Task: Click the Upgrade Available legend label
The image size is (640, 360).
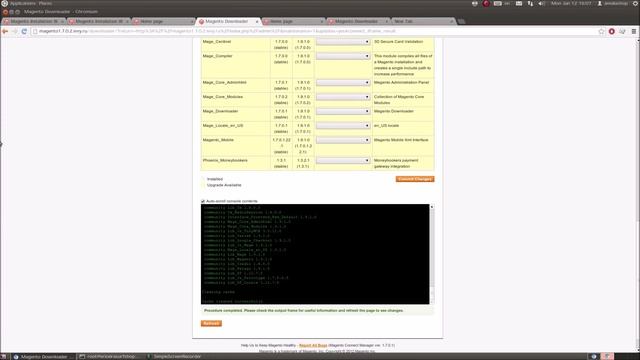Action: 224,185
